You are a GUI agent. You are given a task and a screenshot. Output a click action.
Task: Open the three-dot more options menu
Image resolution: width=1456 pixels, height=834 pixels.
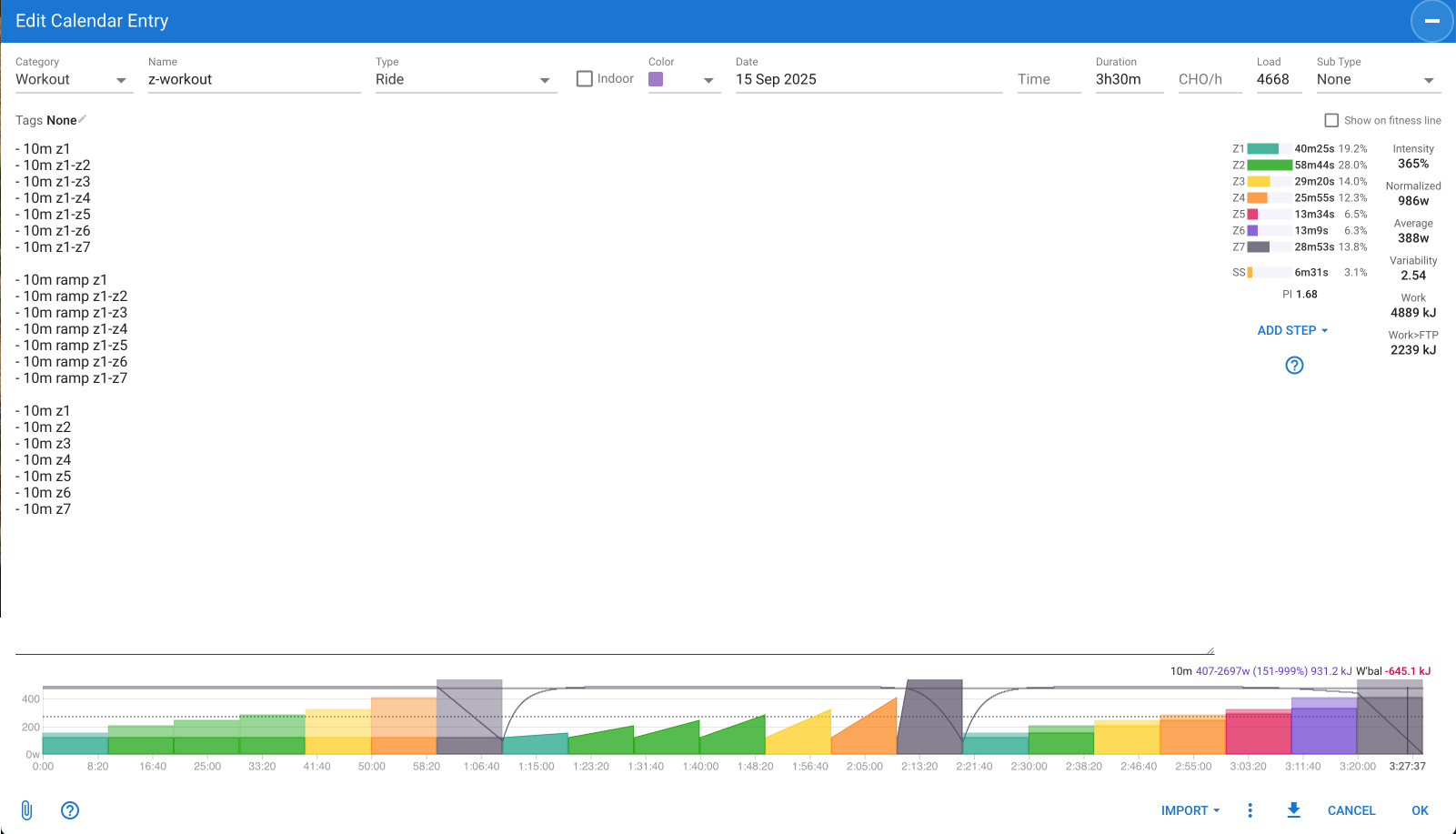(x=1250, y=810)
